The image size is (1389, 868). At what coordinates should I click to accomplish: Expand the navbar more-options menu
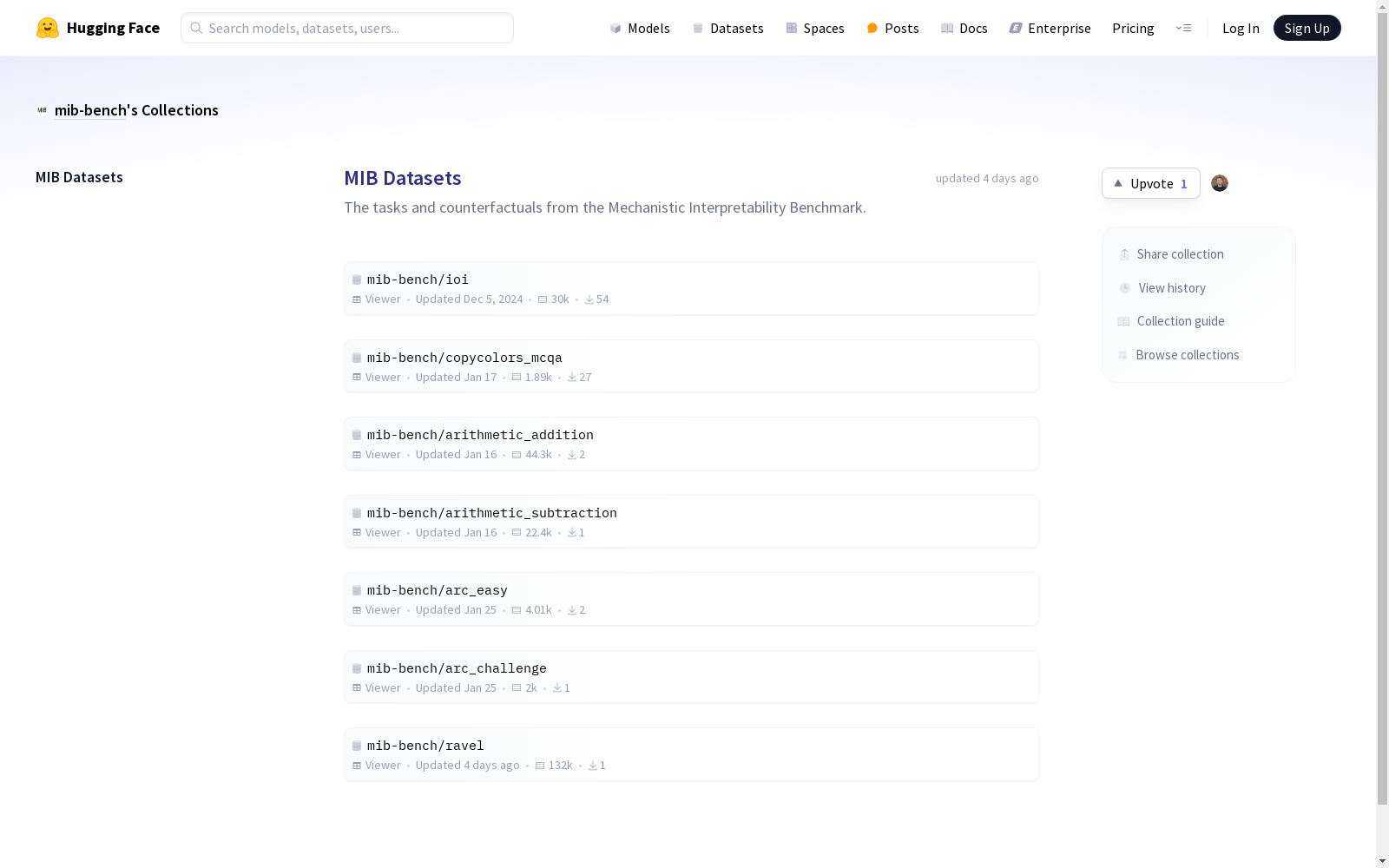(x=1183, y=28)
